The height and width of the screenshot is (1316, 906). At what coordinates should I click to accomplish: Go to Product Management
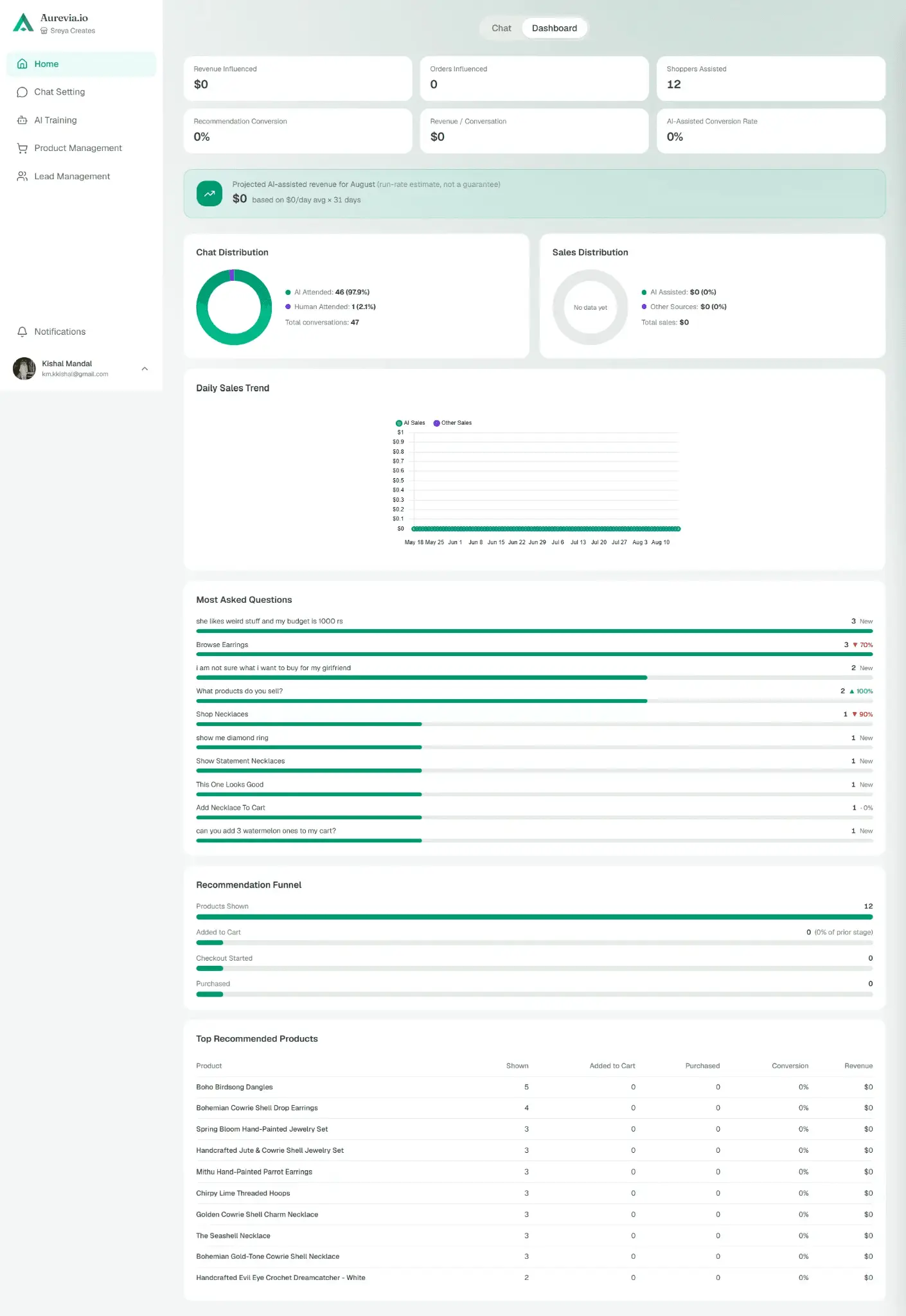pyautogui.click(x=81, y=148)
